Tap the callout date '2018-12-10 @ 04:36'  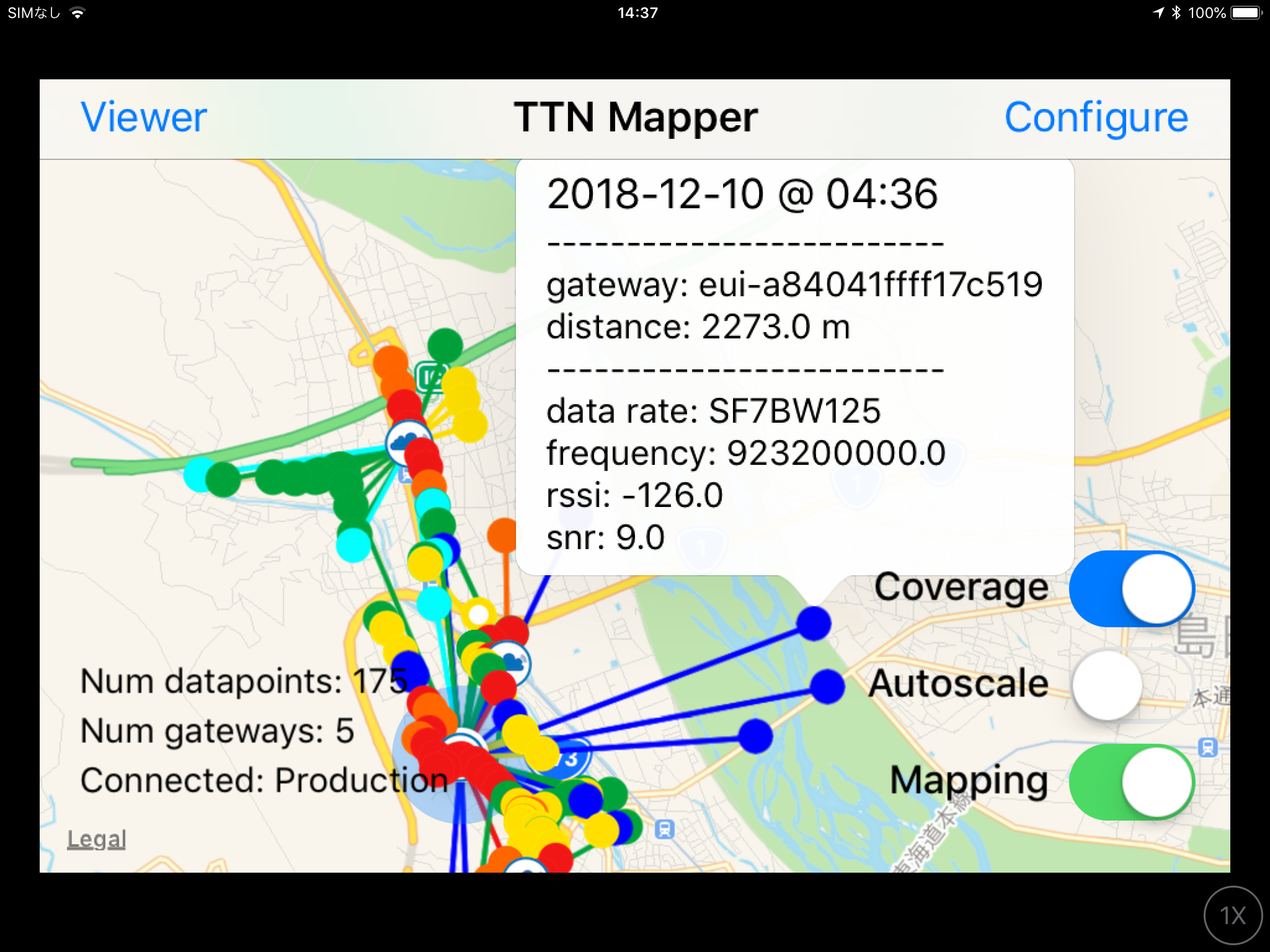(x=742, y=194)
